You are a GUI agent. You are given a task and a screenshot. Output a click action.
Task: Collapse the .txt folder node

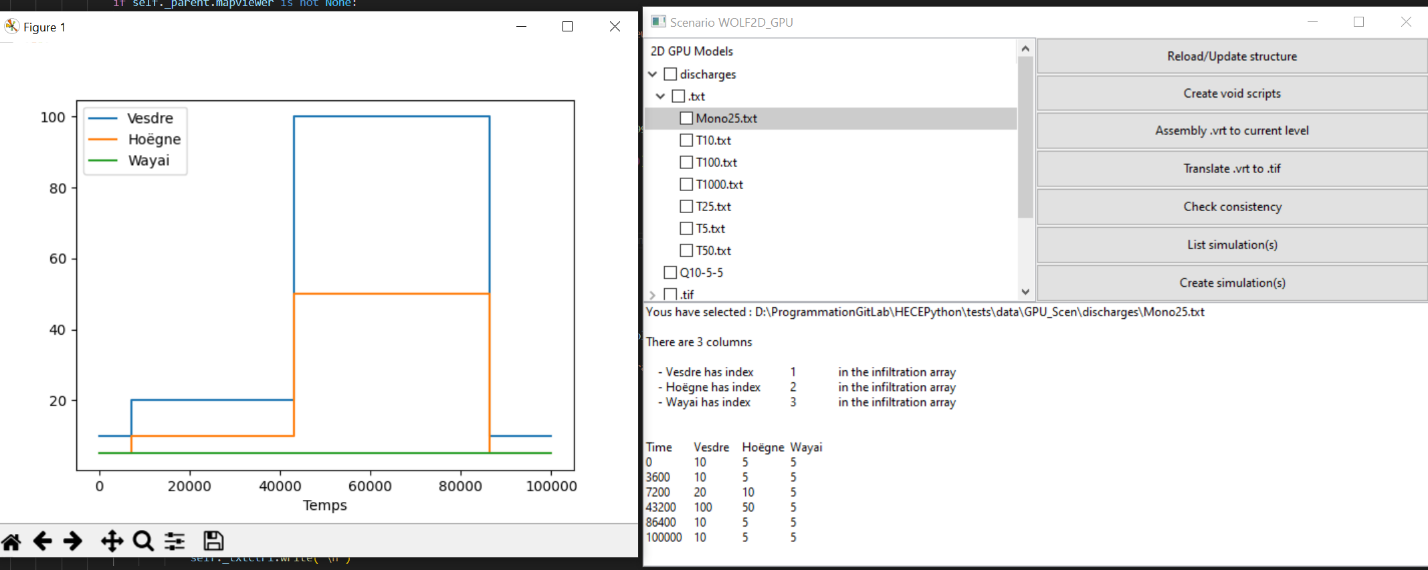tap(660, 96)
